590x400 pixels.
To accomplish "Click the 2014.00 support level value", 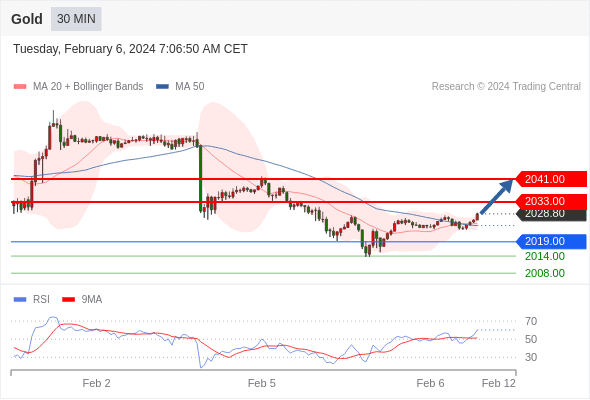I will [545, 257].
